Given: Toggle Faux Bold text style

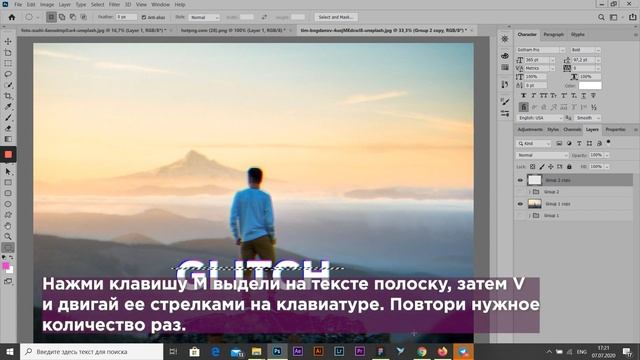Looking at the screenshot, I should pos(524,96).
